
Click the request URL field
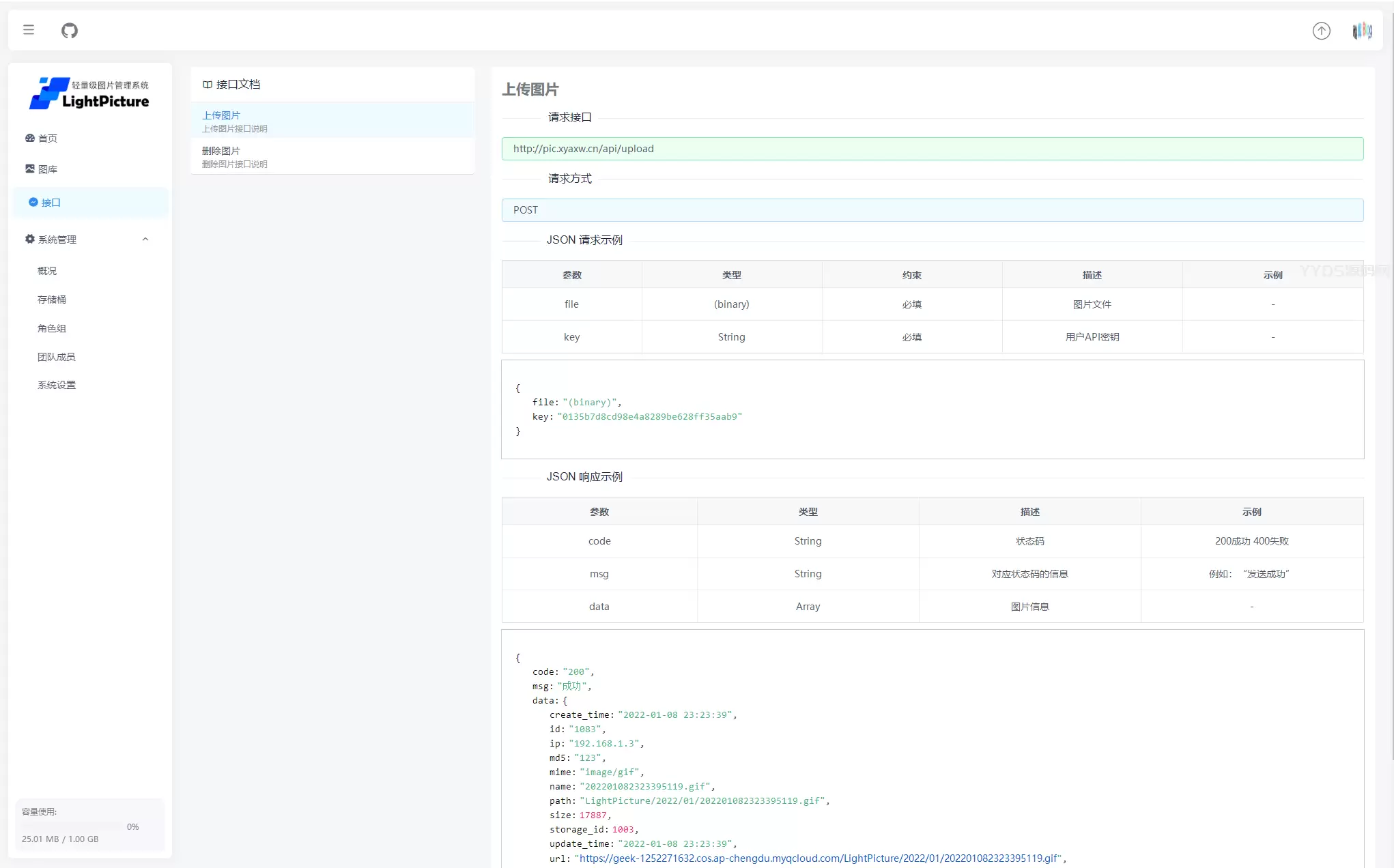tap(932, 149)
